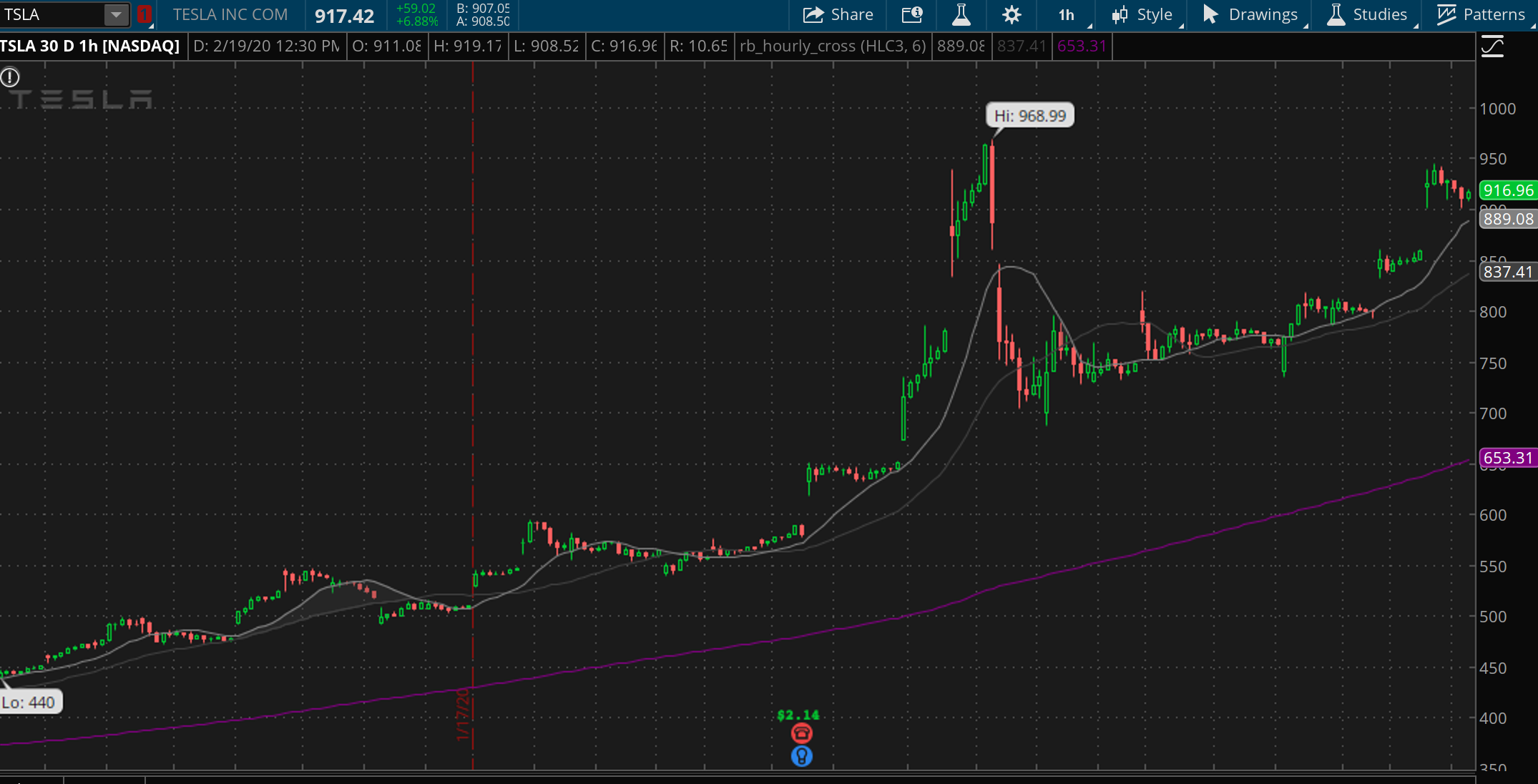Click the 917.42 last price display

click(x=344, y=16)
